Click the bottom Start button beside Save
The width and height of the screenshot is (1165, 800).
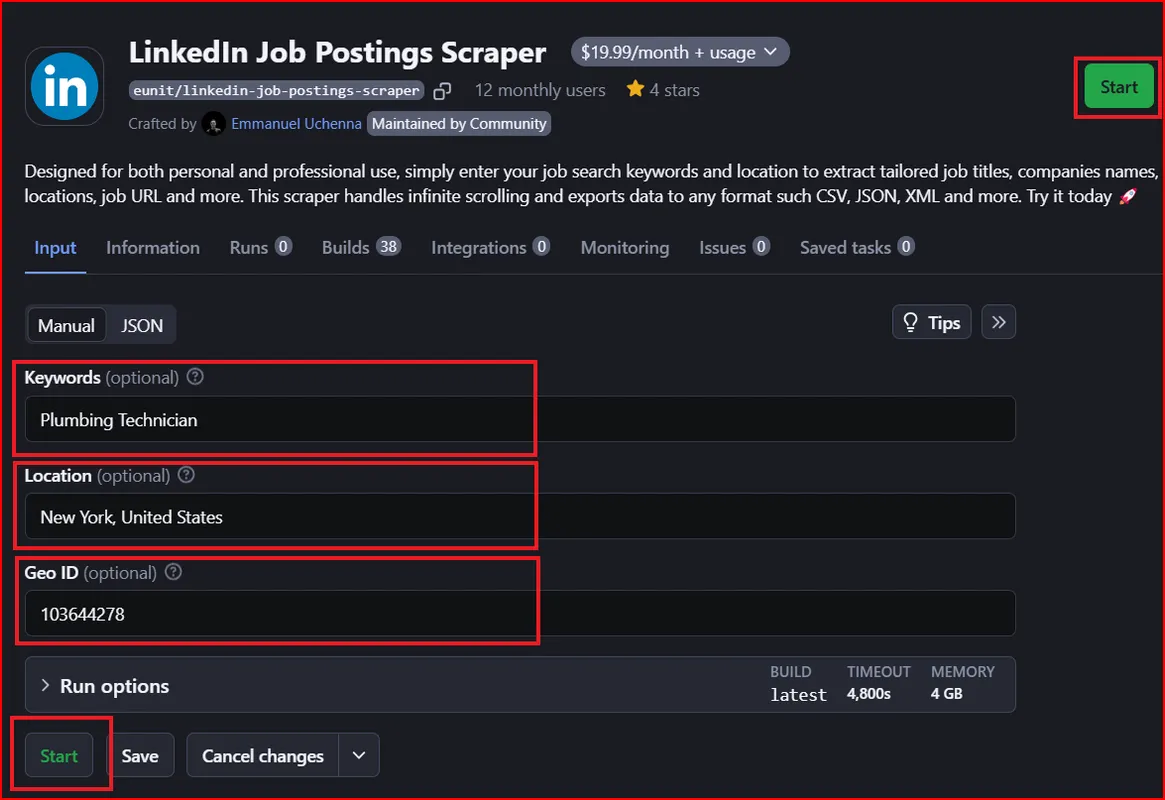pos(59,755)
